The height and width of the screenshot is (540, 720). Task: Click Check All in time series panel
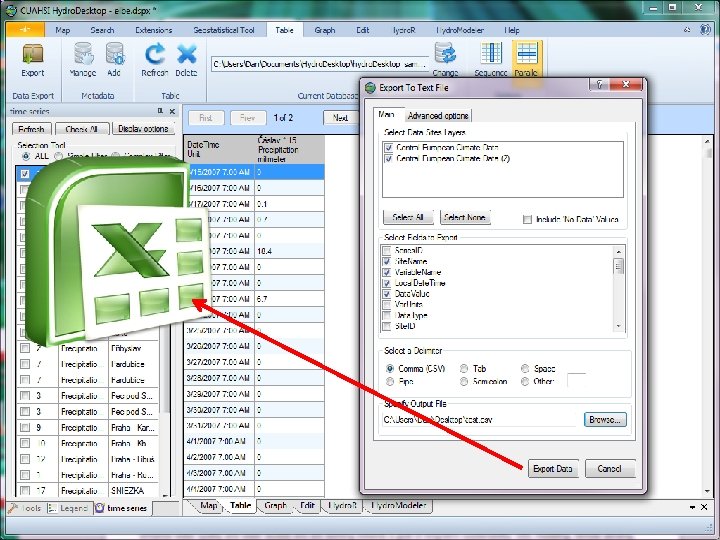pyautogui.click(x=82, y=129)
